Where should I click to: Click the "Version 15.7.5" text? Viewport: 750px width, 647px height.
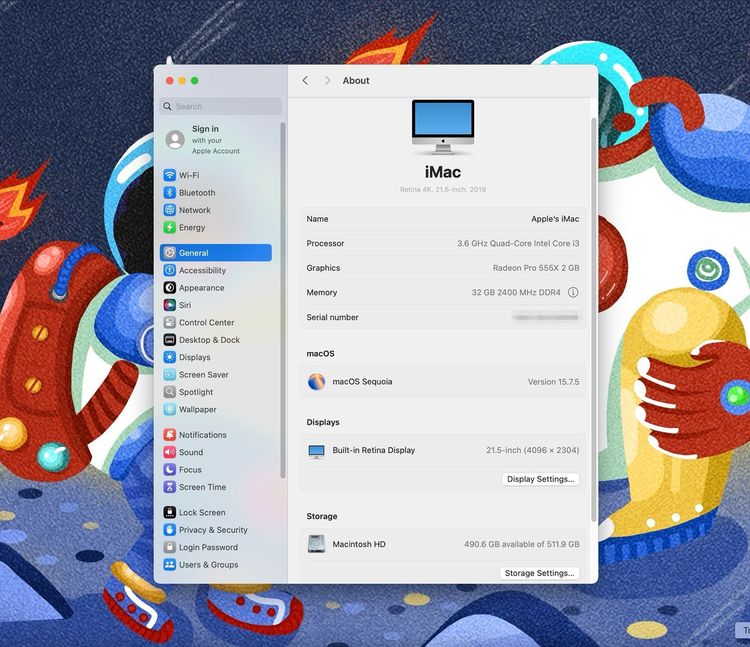click(553, 382)
